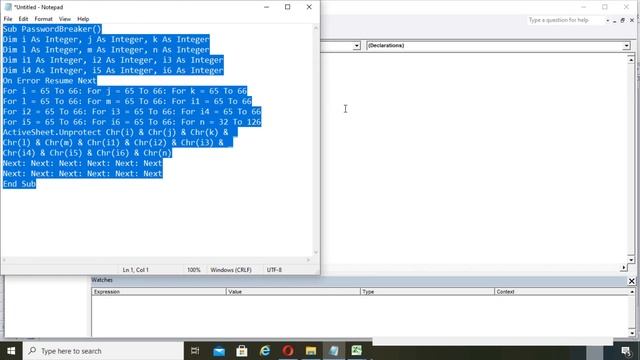Click 'Ln 1, Col 1' in status bar
640x360 pixels.
(136, 270)
